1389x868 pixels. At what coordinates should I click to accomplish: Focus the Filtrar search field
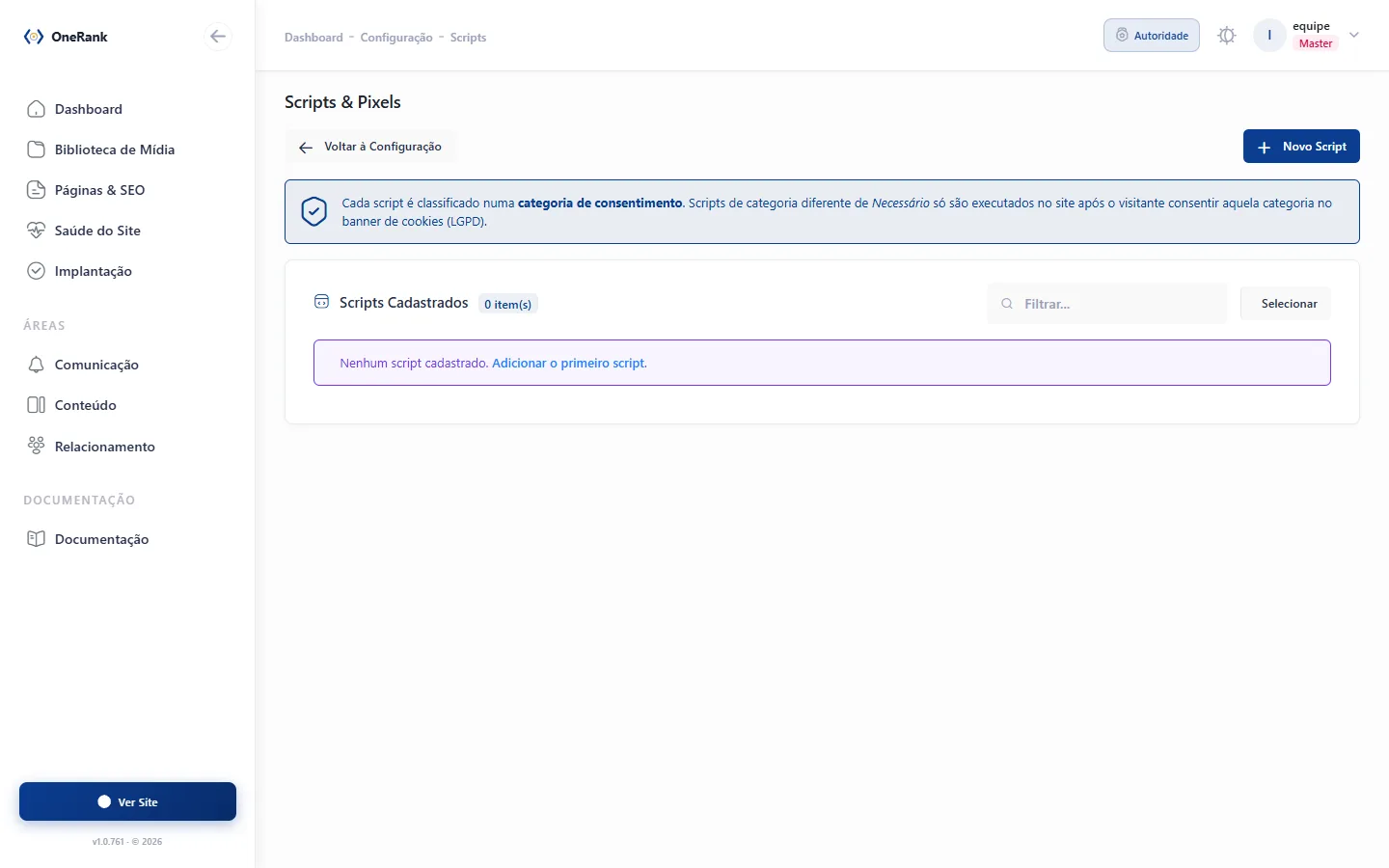tap(1106, 304)
